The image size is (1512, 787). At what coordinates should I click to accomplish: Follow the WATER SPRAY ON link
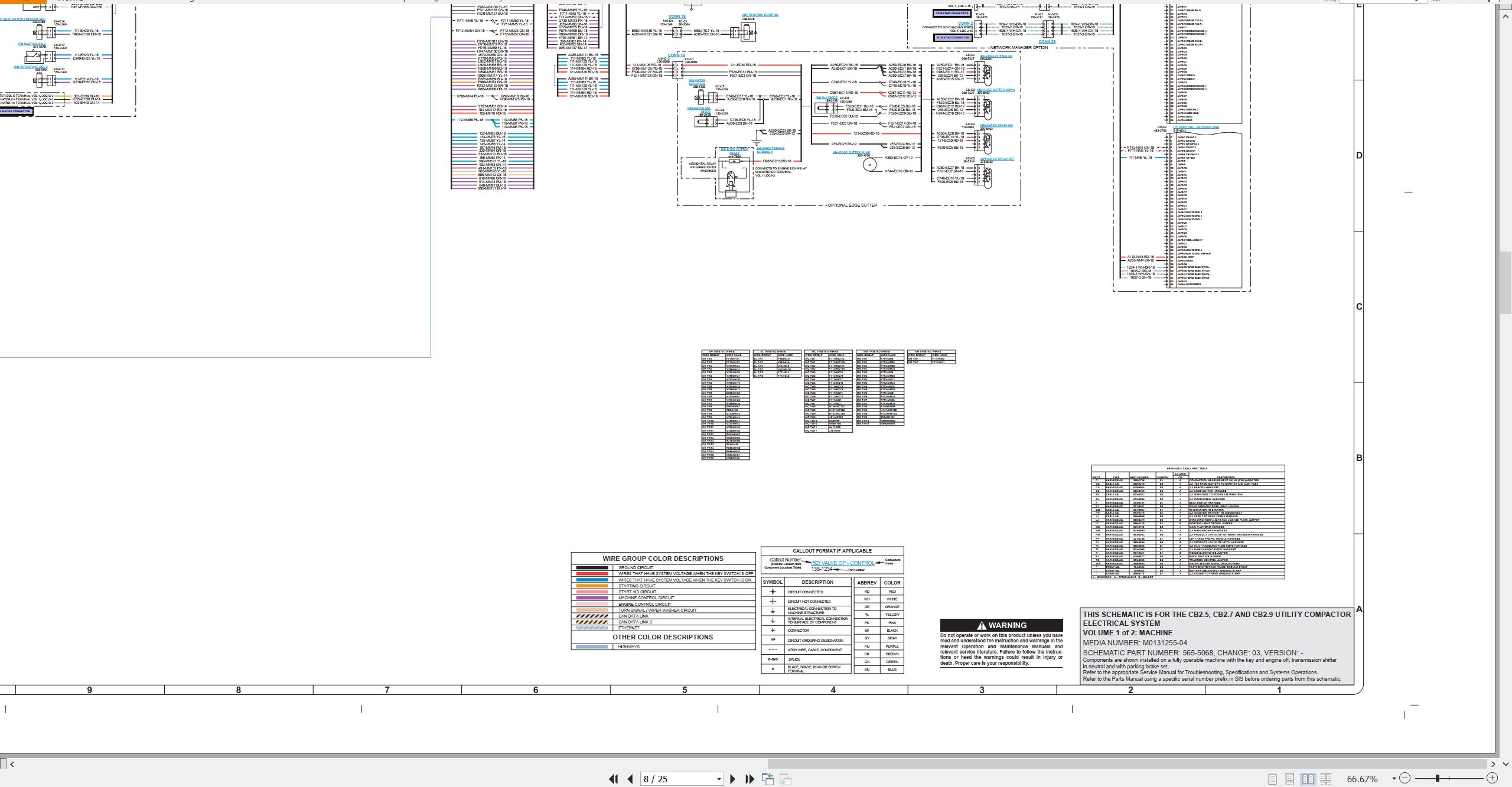[x=996, y=125]
